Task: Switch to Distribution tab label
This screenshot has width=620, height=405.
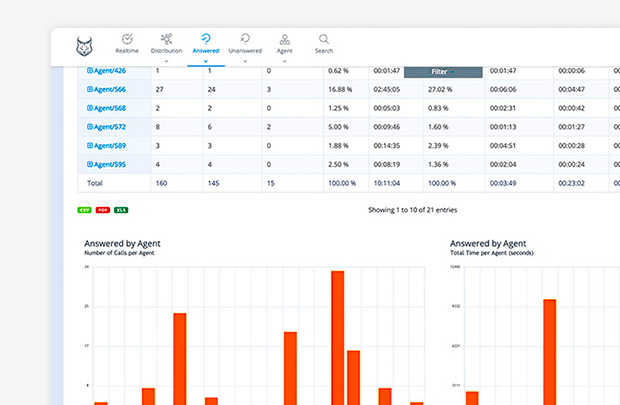Action: (x=166, y=51)
